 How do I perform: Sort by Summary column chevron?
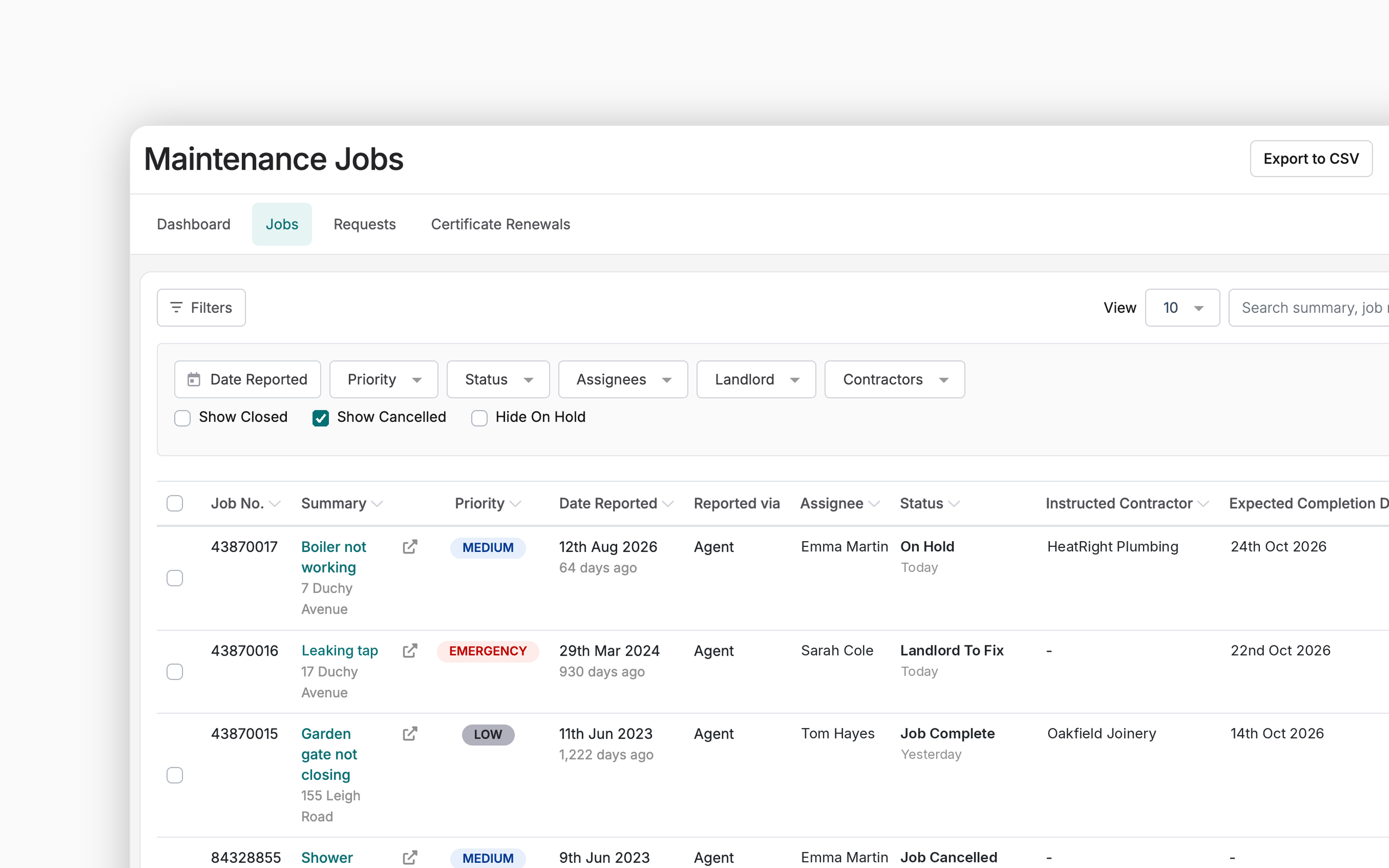pyautogui.click(x=377, y=504)
